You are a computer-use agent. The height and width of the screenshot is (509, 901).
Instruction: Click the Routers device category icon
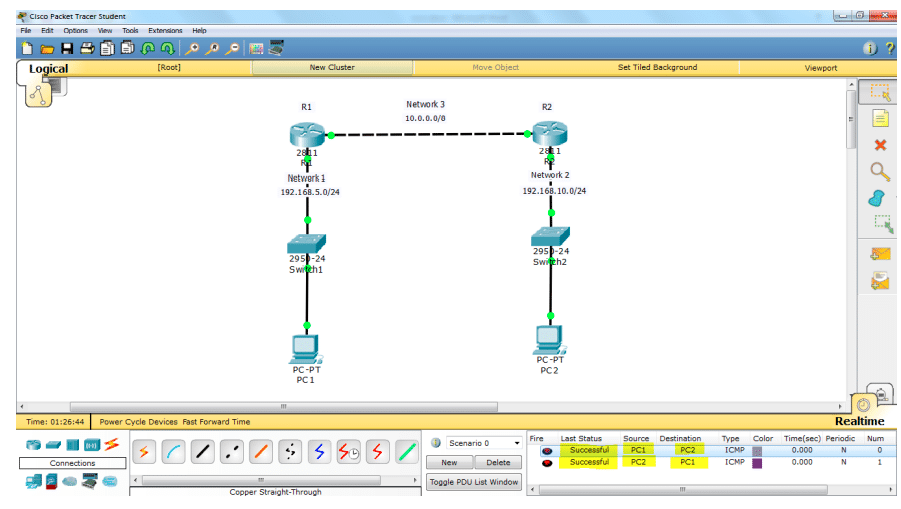(33, 445)
